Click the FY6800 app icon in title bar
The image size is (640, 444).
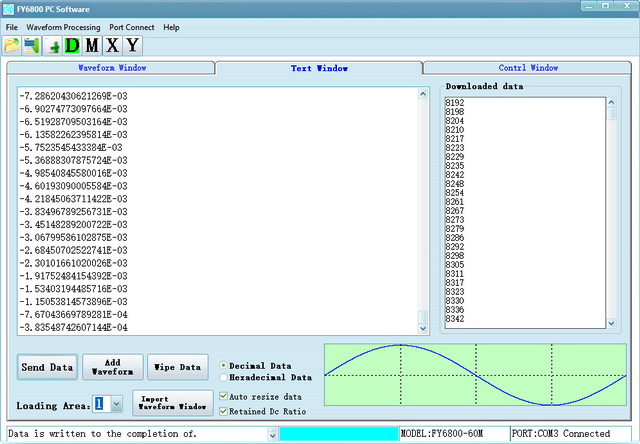[8, 9]
